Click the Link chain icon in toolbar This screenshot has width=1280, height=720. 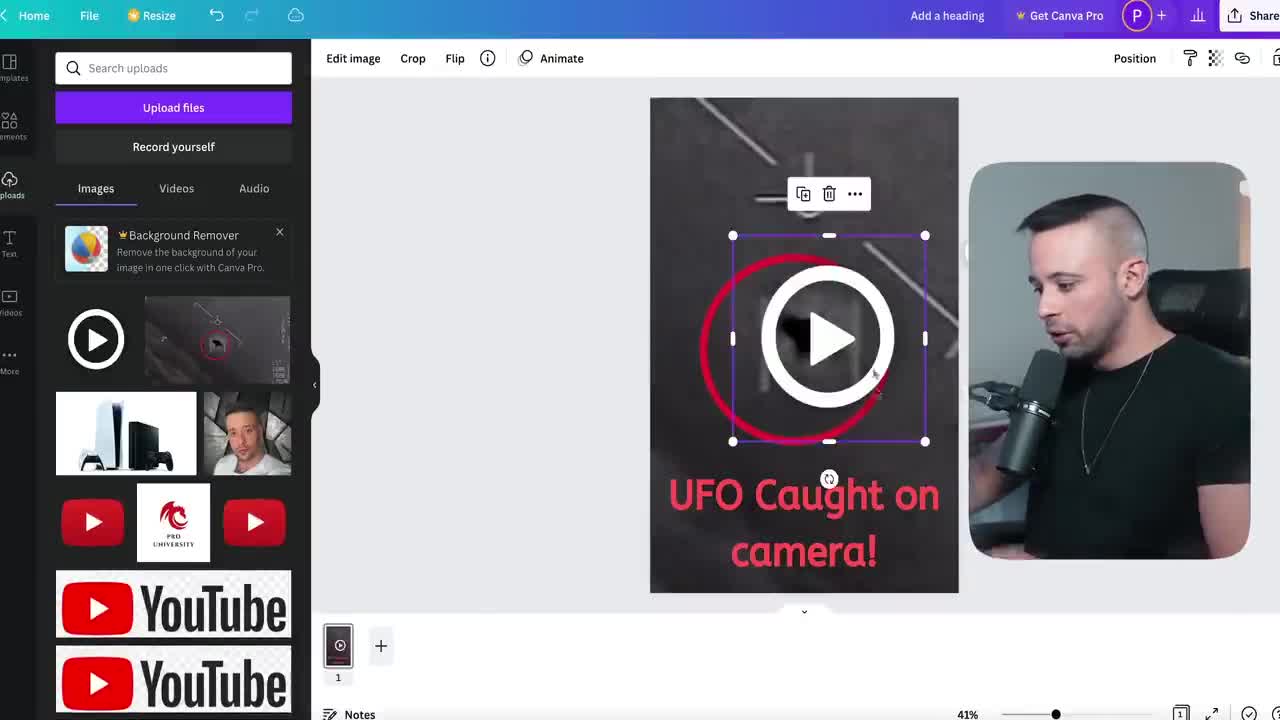point(1242,58)
